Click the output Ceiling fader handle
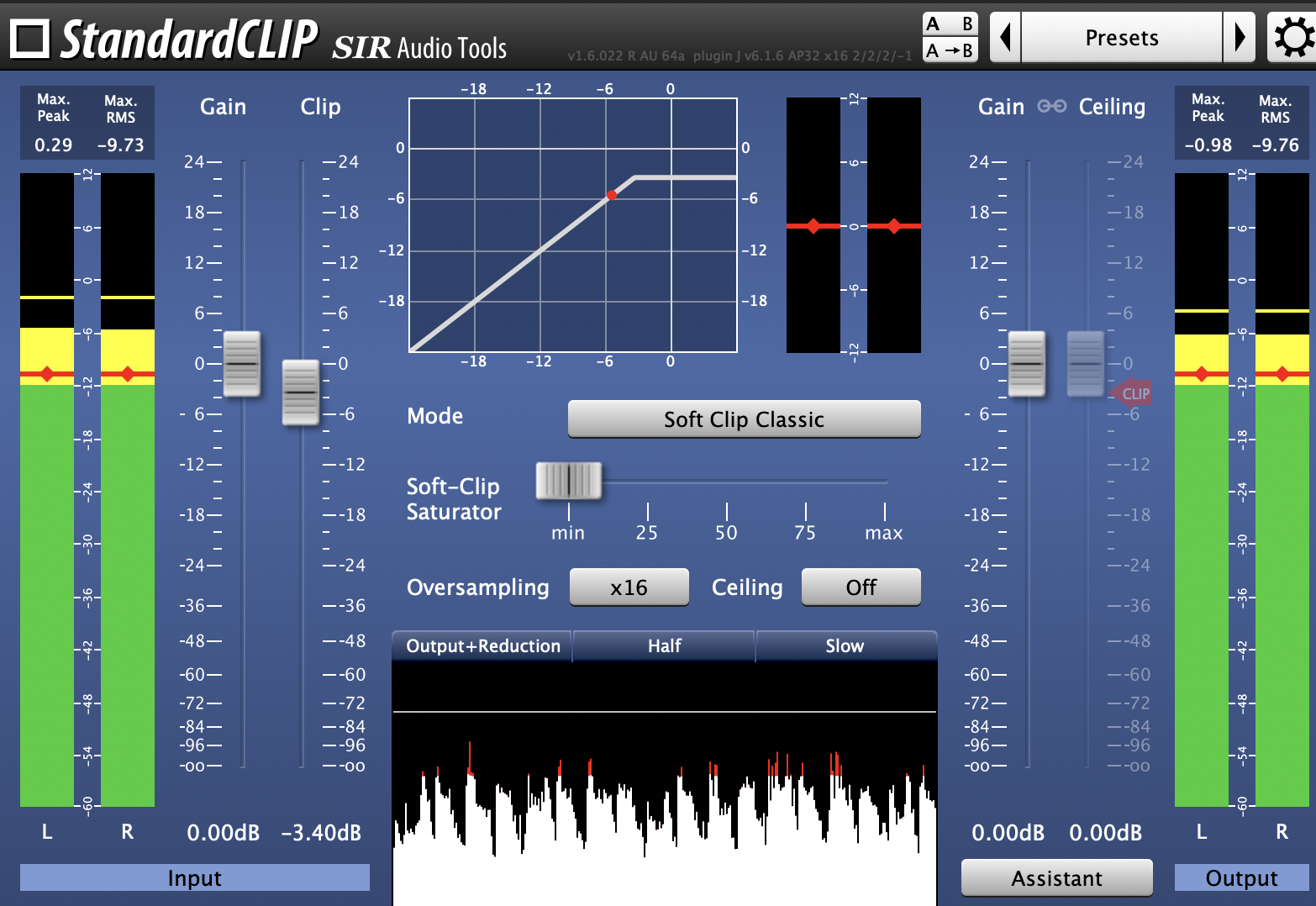Image resolution: width=1316 pixels, height=906 pixels. (x=1086, y=364)
